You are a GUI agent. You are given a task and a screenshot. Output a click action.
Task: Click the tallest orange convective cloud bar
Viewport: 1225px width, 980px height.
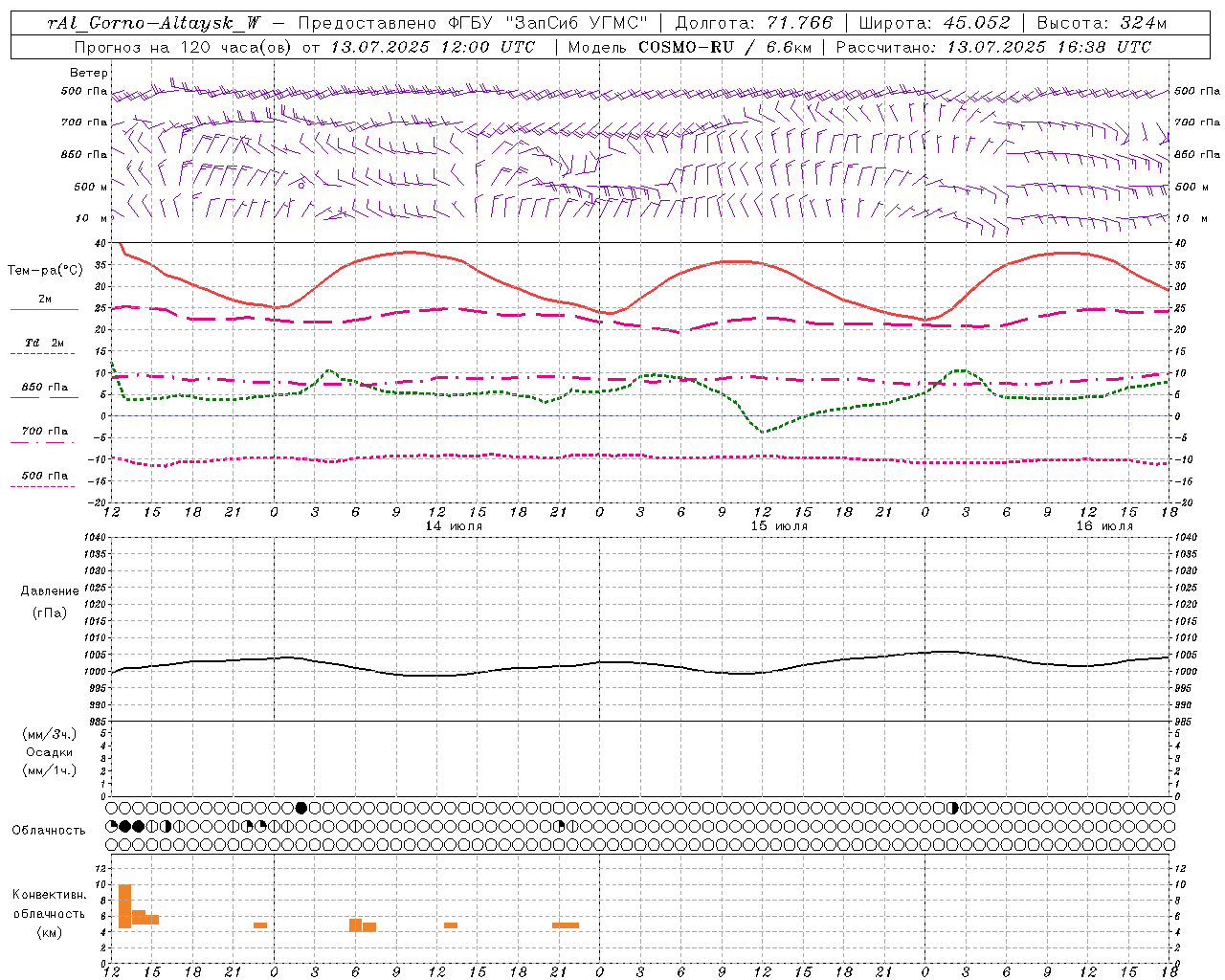click(x=124, y=906)
